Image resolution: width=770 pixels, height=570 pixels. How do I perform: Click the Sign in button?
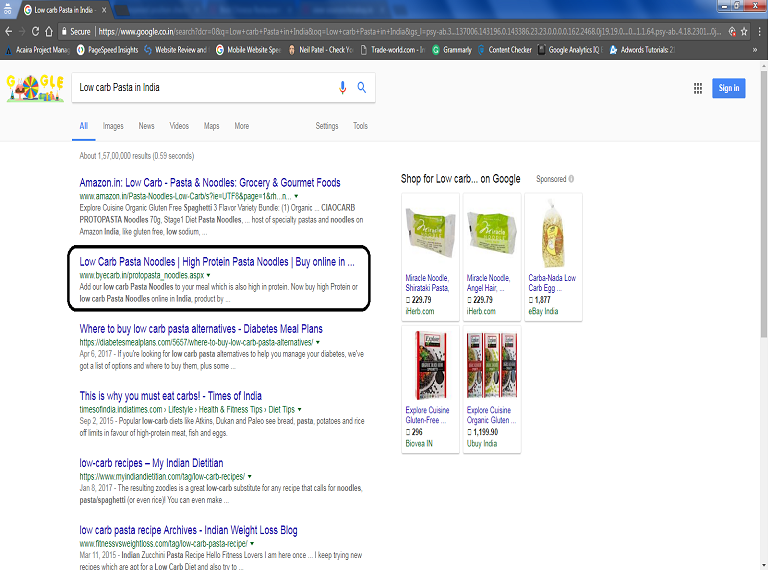click(729, 88)
